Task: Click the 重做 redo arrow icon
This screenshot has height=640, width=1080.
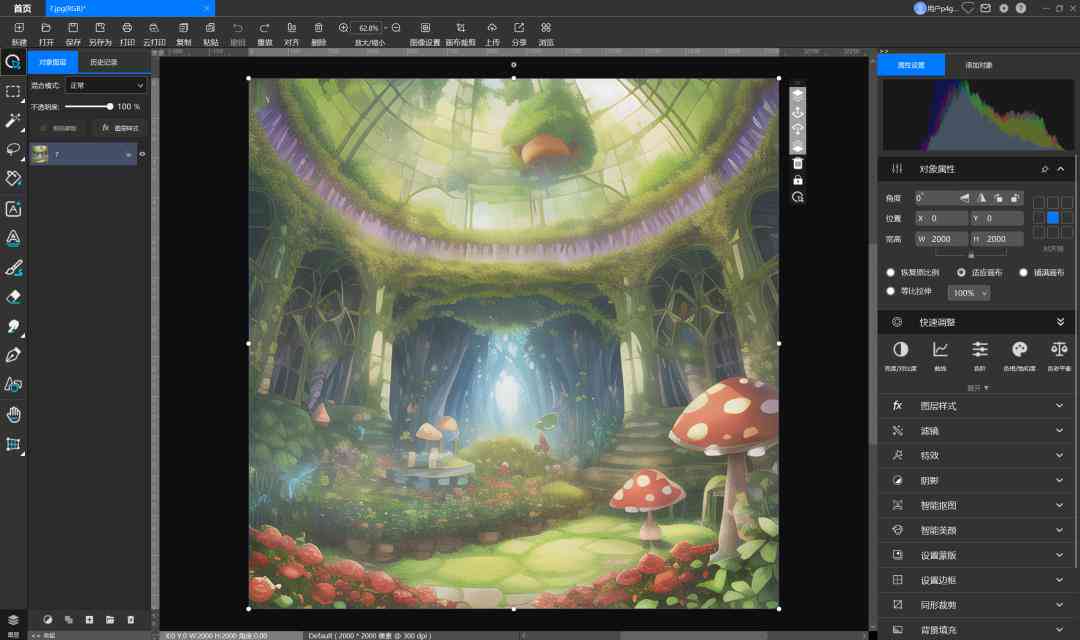Action: (264, 28)
